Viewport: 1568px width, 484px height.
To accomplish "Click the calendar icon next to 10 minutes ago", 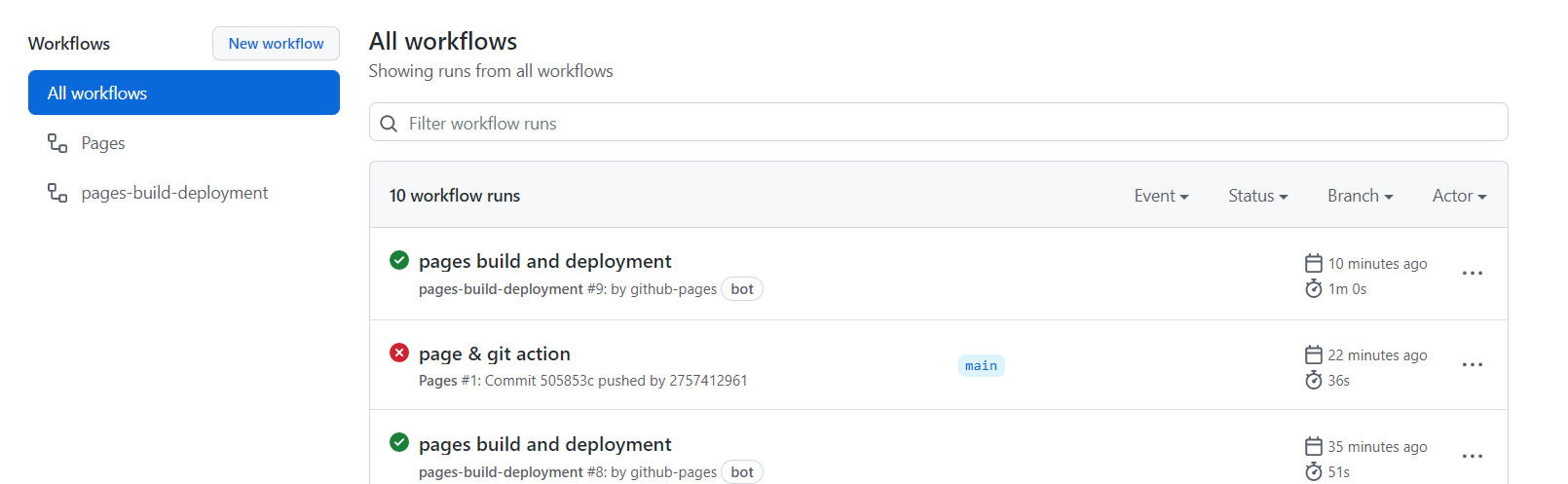I will (x=1314, y=263).
